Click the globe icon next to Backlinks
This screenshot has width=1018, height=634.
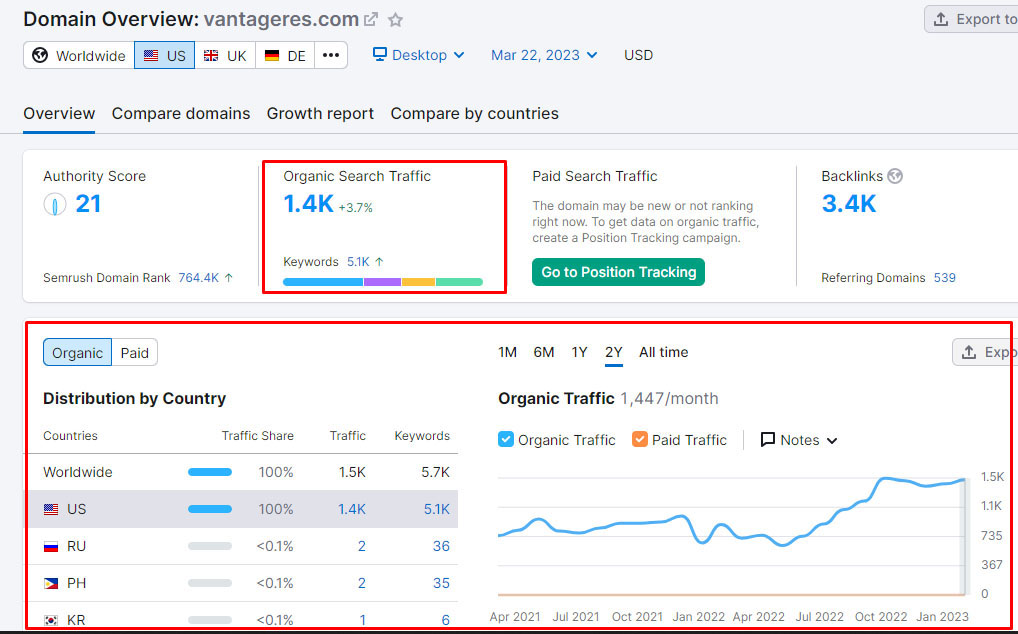click(895, 176)
